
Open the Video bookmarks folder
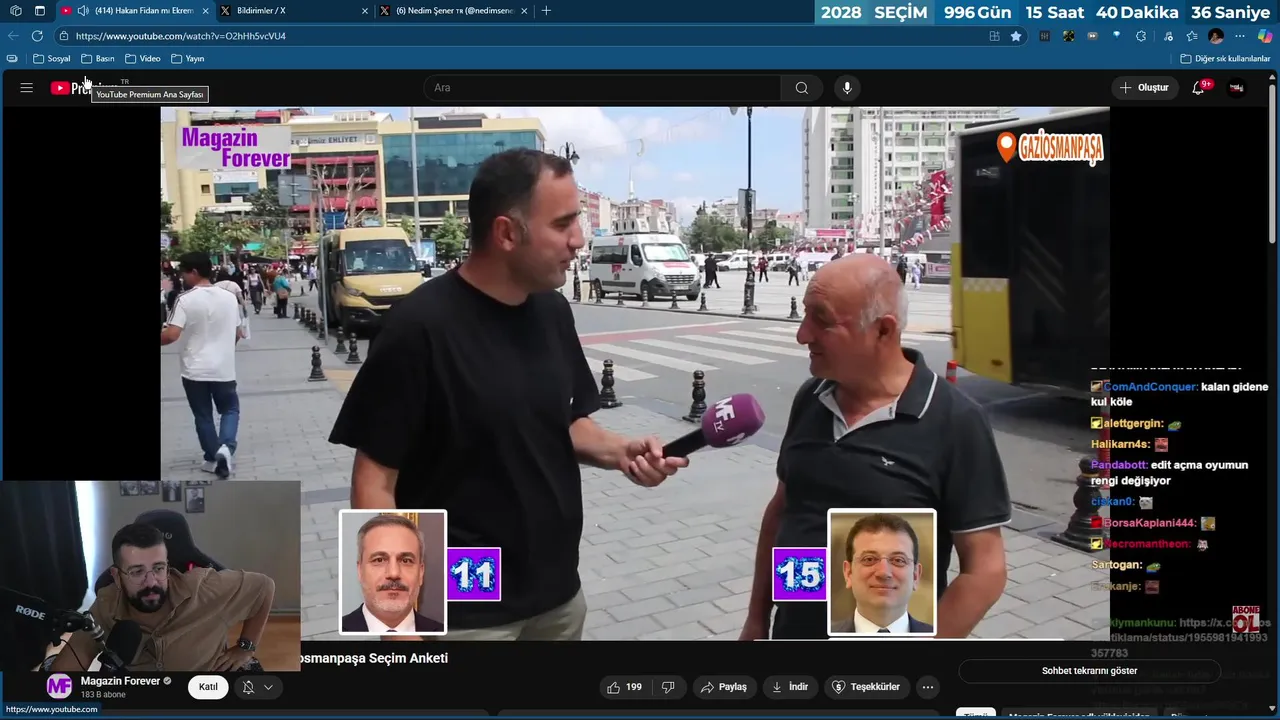click(x=143, y=59)
